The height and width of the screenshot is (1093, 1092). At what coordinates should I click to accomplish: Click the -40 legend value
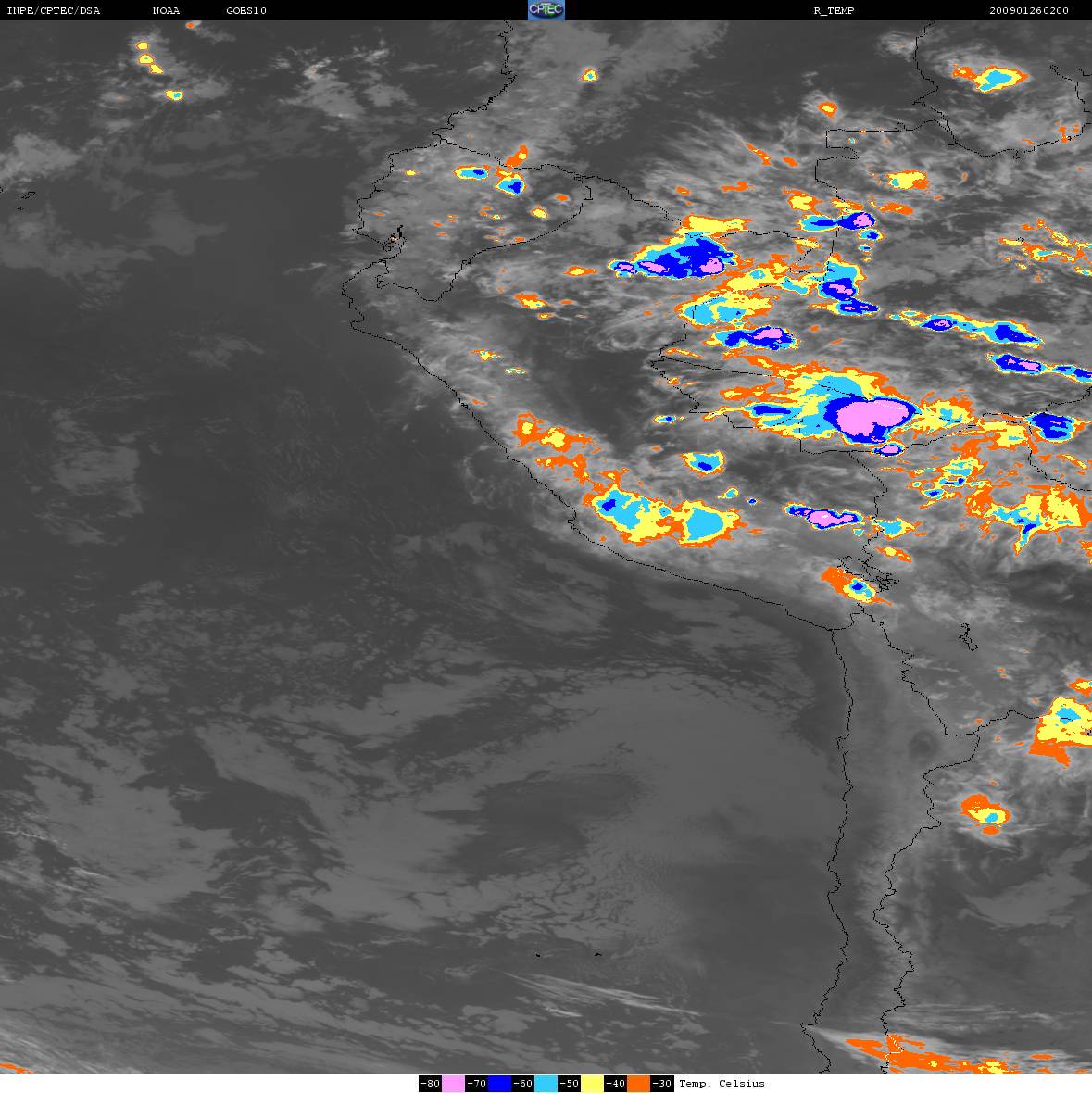tap(616, 1083)
